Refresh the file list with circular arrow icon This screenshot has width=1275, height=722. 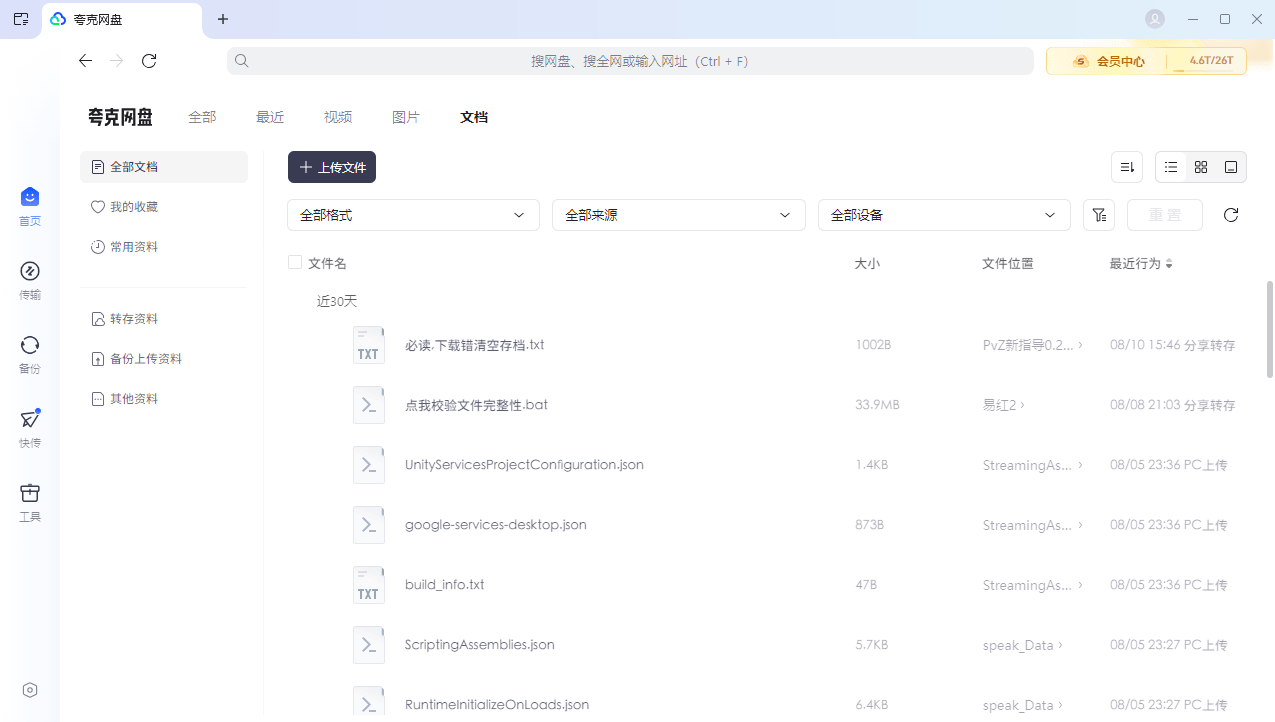tap(1230, 214)
